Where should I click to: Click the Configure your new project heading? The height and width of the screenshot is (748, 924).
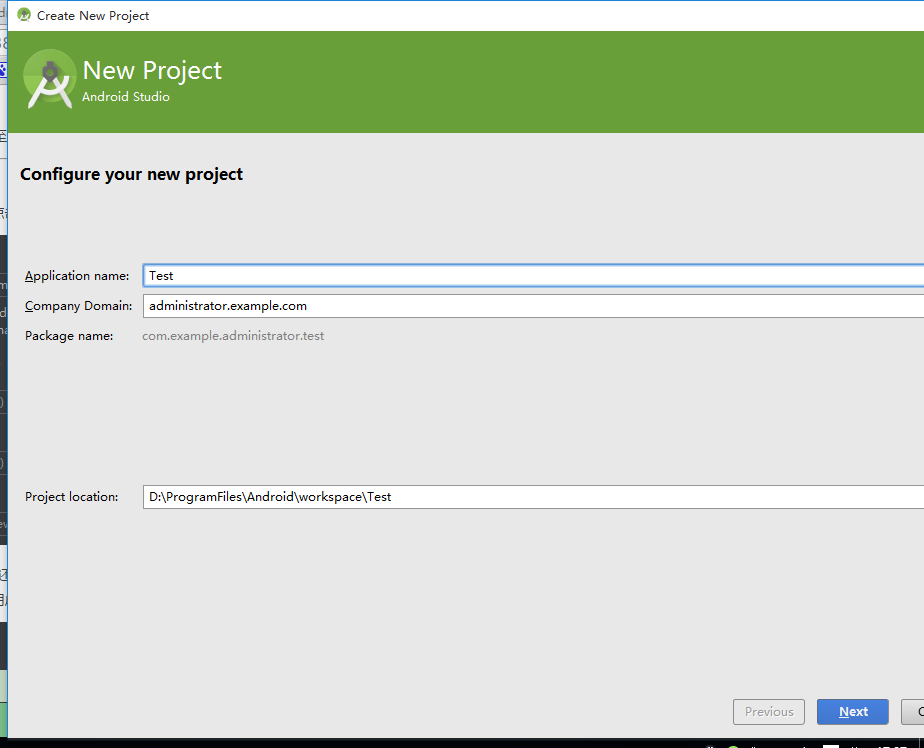tap(131, 174)
